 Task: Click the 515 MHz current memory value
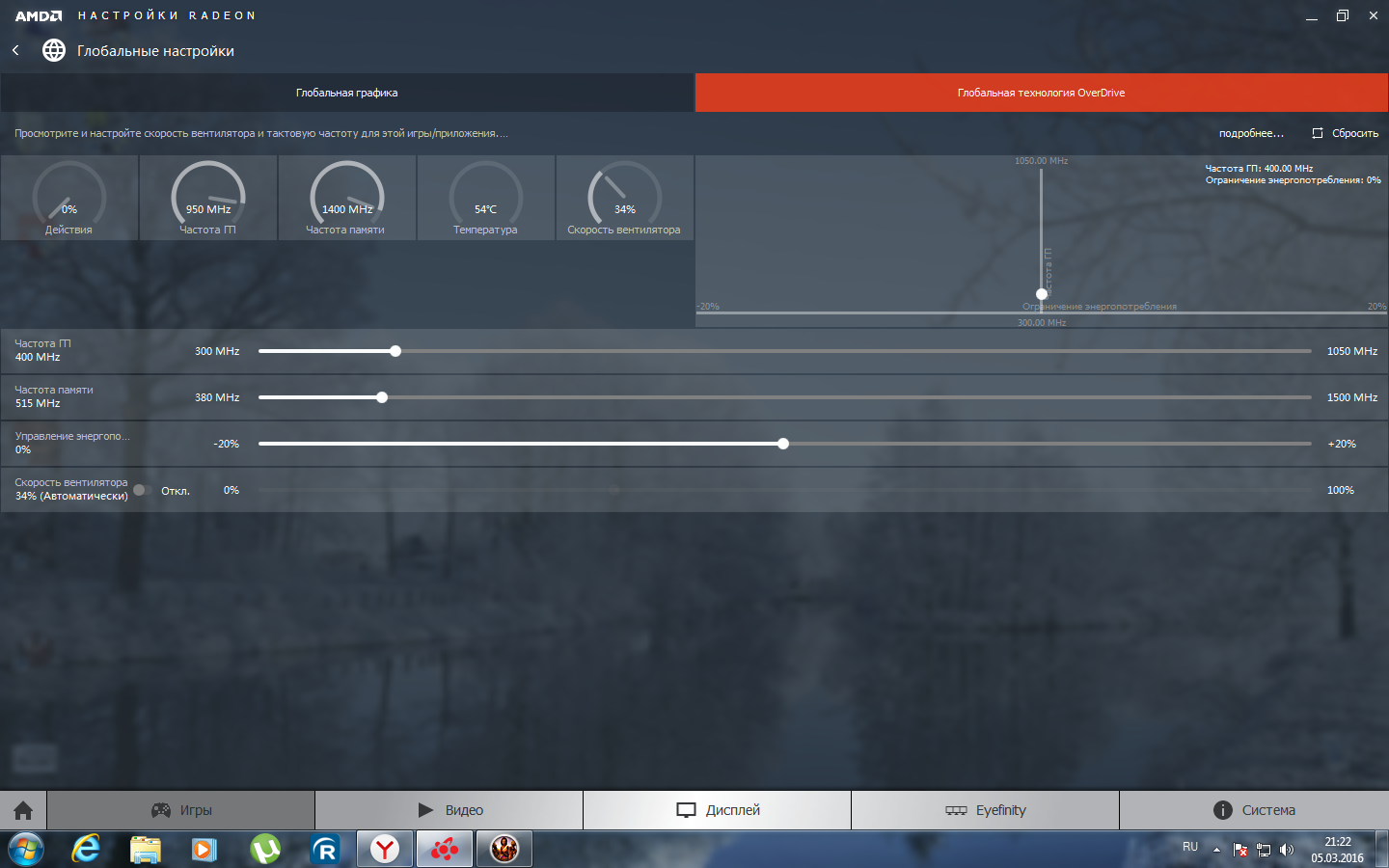click(x=38, y=403)
